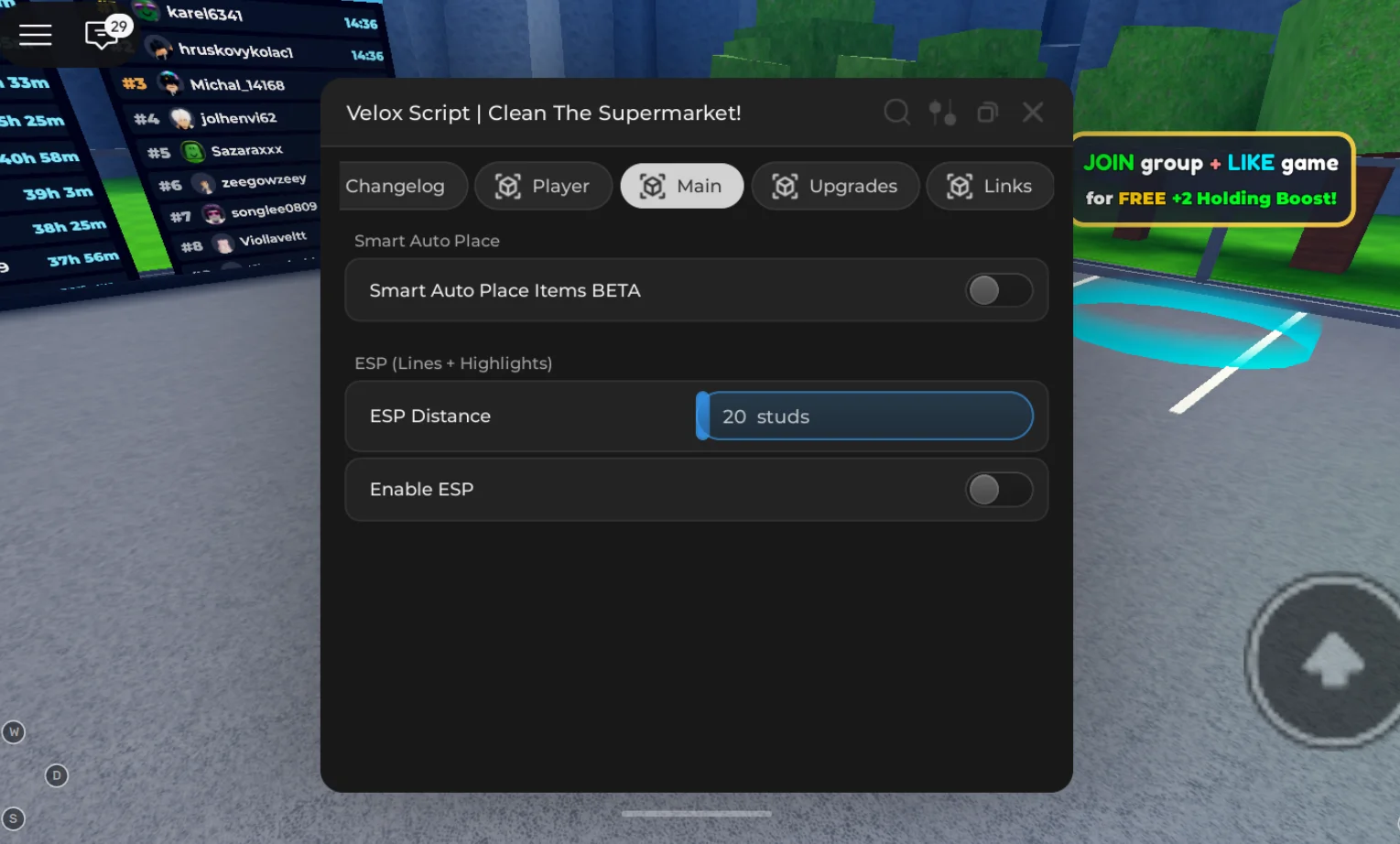Click jolhenvi62 leaderboard entry
Image resolution: width=1400 pixels, height=844 pixels.
click(238, 117)
